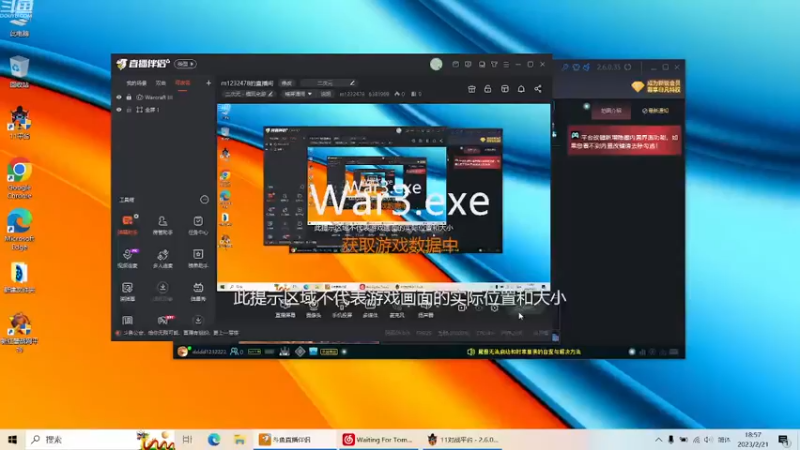This screenshot has height=450, width=800.
Task: Click wrench icon in 11 platform title bar
Action: 565,67
